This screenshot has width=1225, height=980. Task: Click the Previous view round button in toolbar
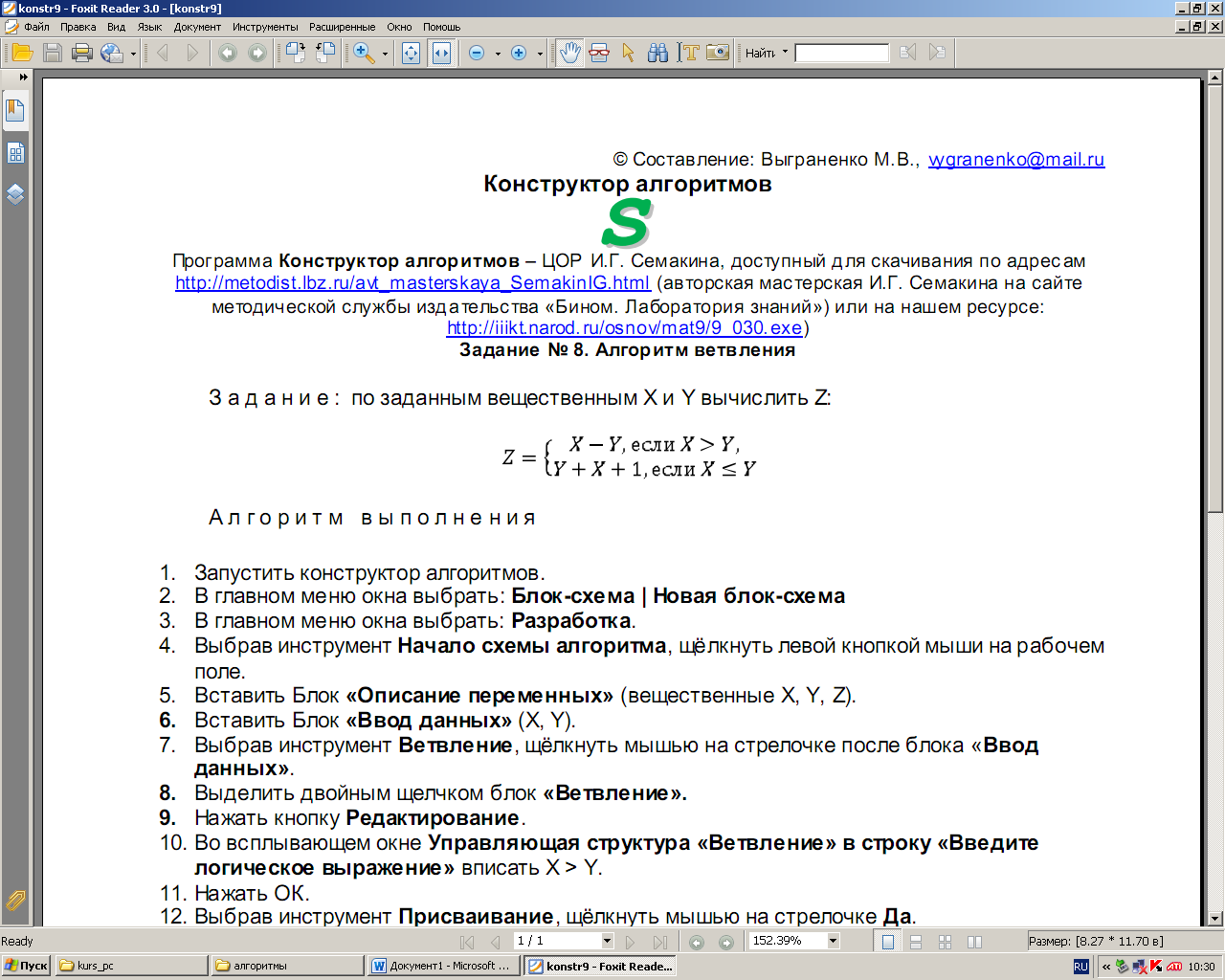tap(227, 53)
